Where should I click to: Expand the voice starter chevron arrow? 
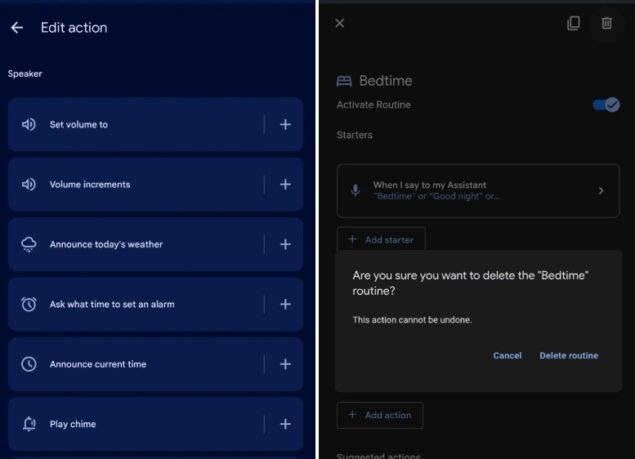(x=600, y=190)
